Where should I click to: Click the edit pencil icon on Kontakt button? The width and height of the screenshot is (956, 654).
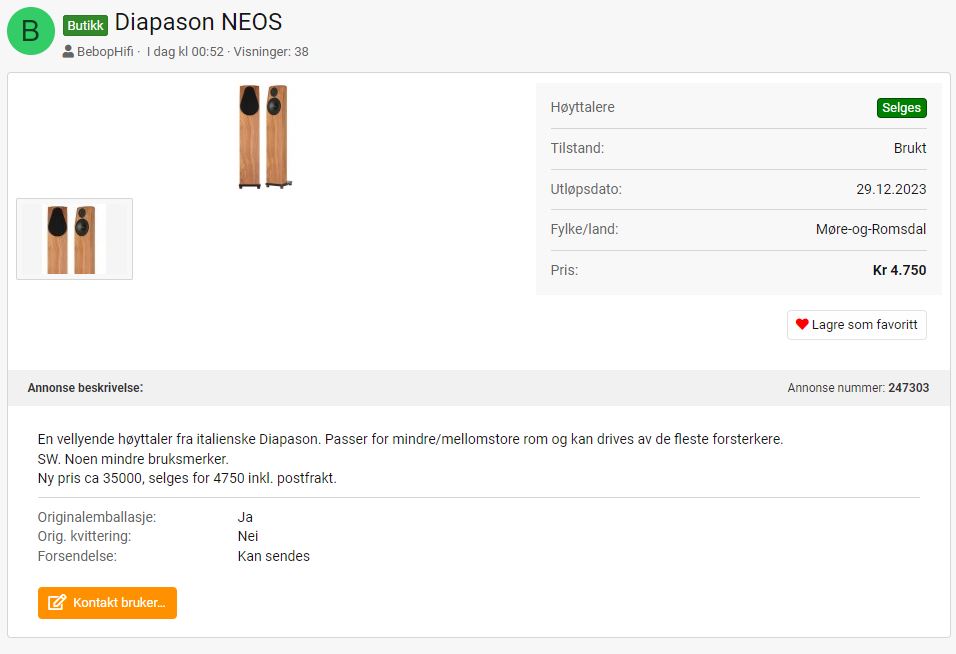[57, 603]
